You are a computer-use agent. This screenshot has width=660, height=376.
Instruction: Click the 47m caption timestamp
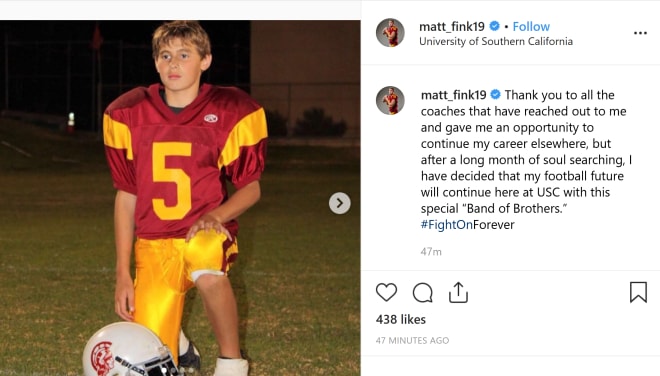tap(431, 252)
